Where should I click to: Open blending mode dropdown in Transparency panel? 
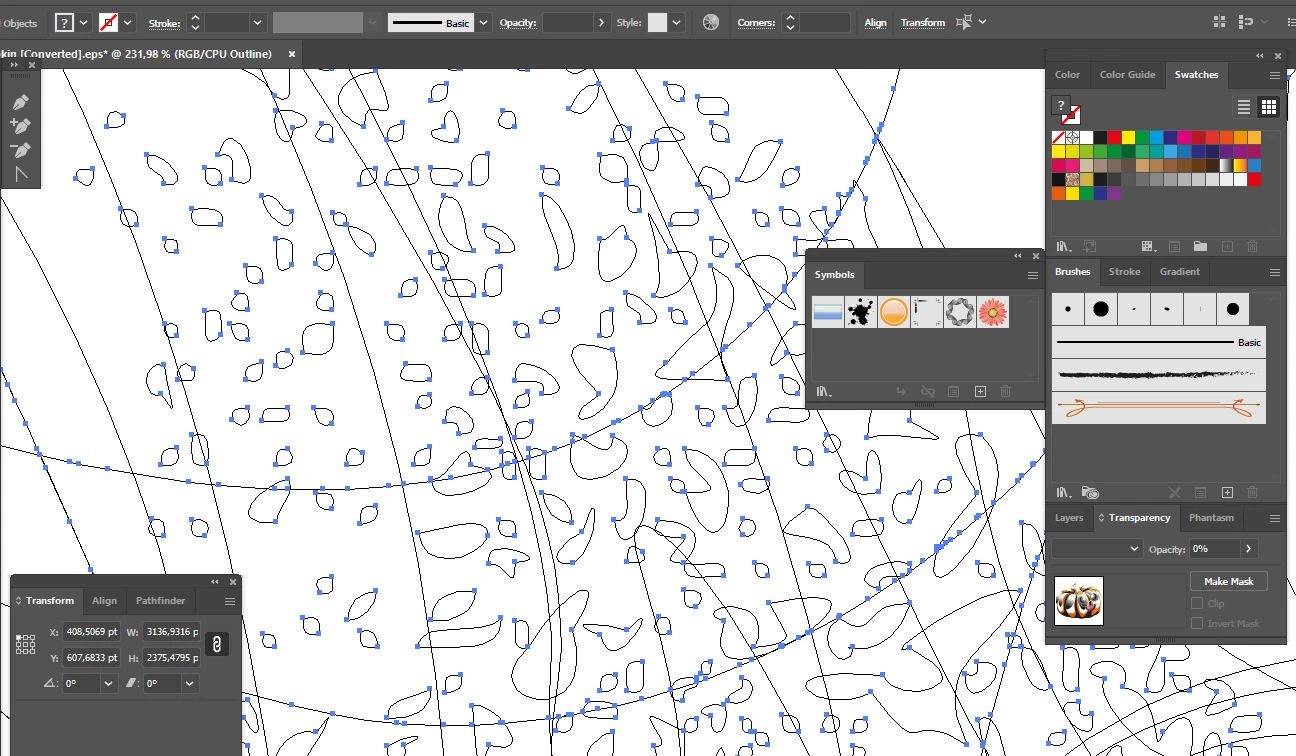pyautogui.click(x=1097, y=549)
